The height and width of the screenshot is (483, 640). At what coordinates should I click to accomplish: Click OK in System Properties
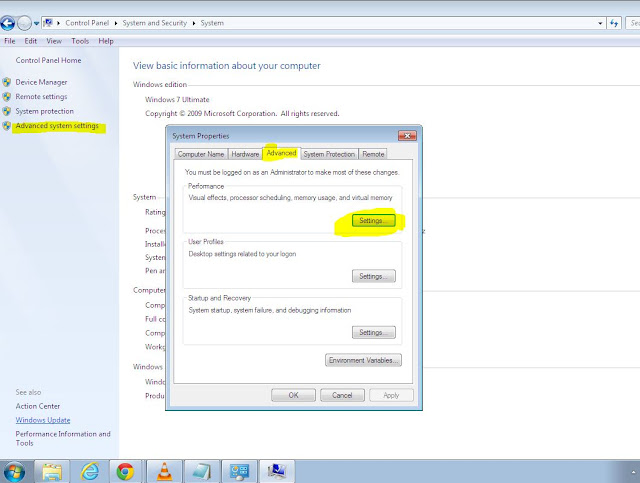[x=293, y=395]
